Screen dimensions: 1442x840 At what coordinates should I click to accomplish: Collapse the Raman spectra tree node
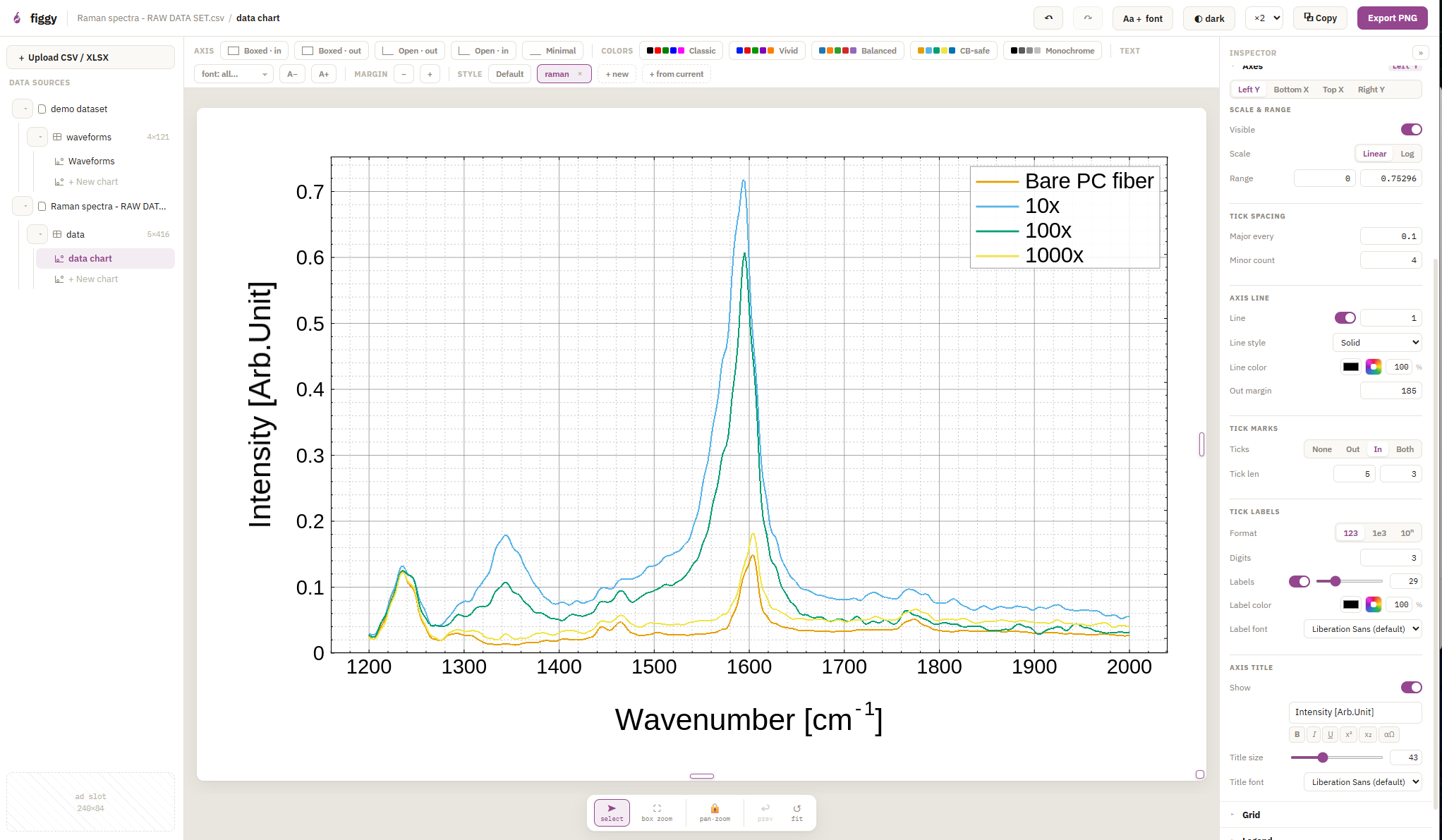23,207
